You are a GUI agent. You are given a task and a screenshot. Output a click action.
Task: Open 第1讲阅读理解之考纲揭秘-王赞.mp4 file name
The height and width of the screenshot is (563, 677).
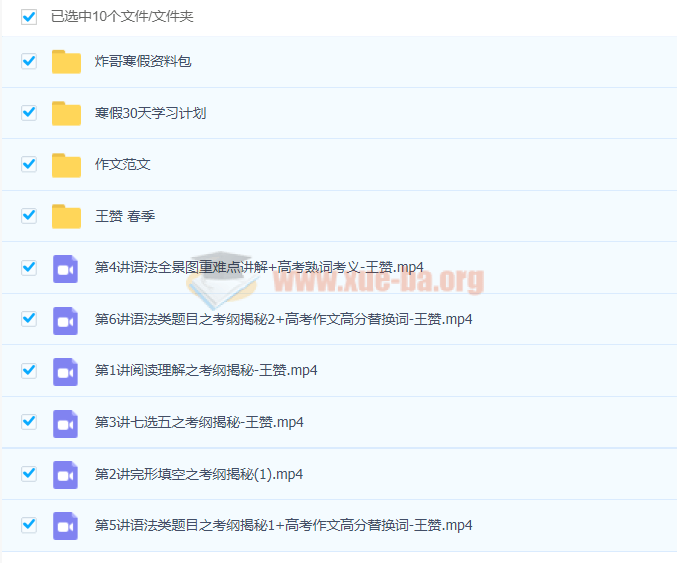206,371
